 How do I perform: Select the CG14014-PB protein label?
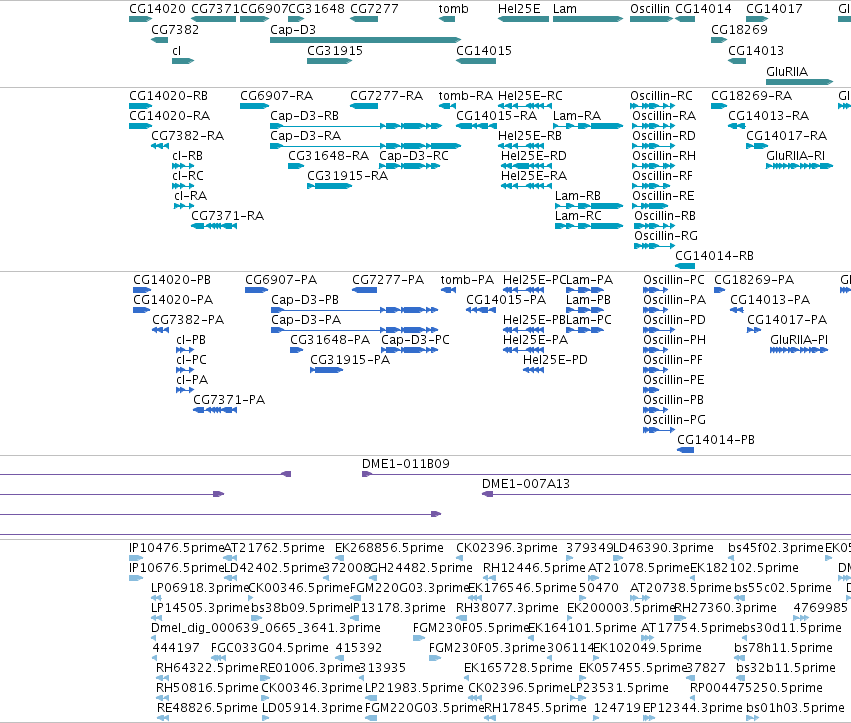[x=716, y=440]
